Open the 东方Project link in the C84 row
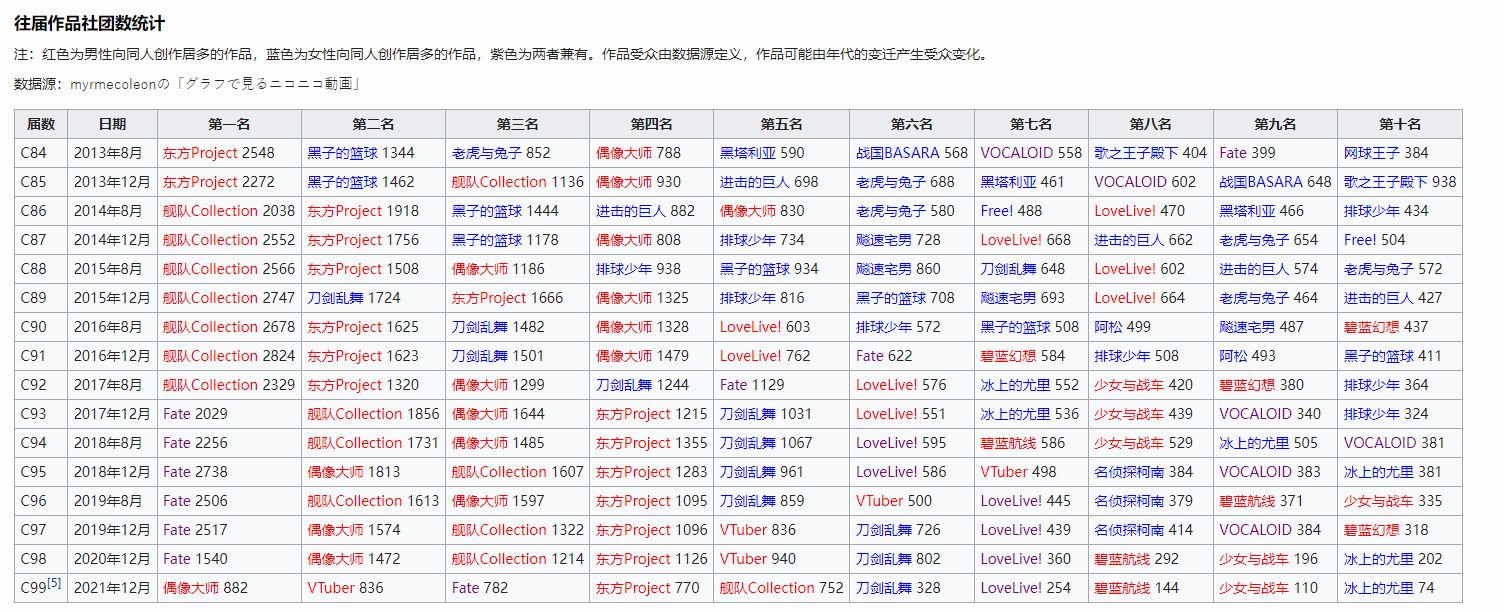This screenshot has width=1504, height=612. (200, 153)
